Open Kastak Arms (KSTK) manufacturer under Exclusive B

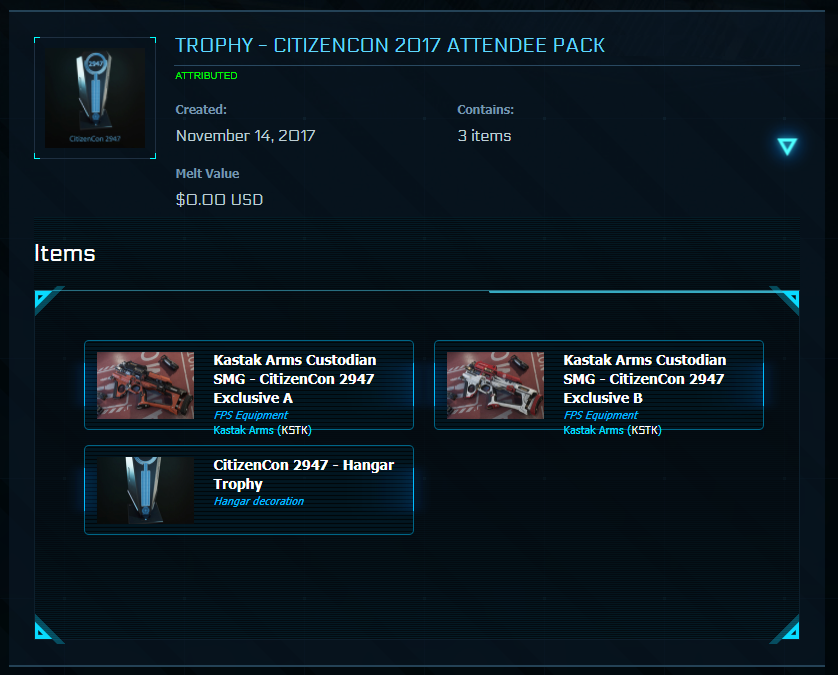(x=613, y=430)
